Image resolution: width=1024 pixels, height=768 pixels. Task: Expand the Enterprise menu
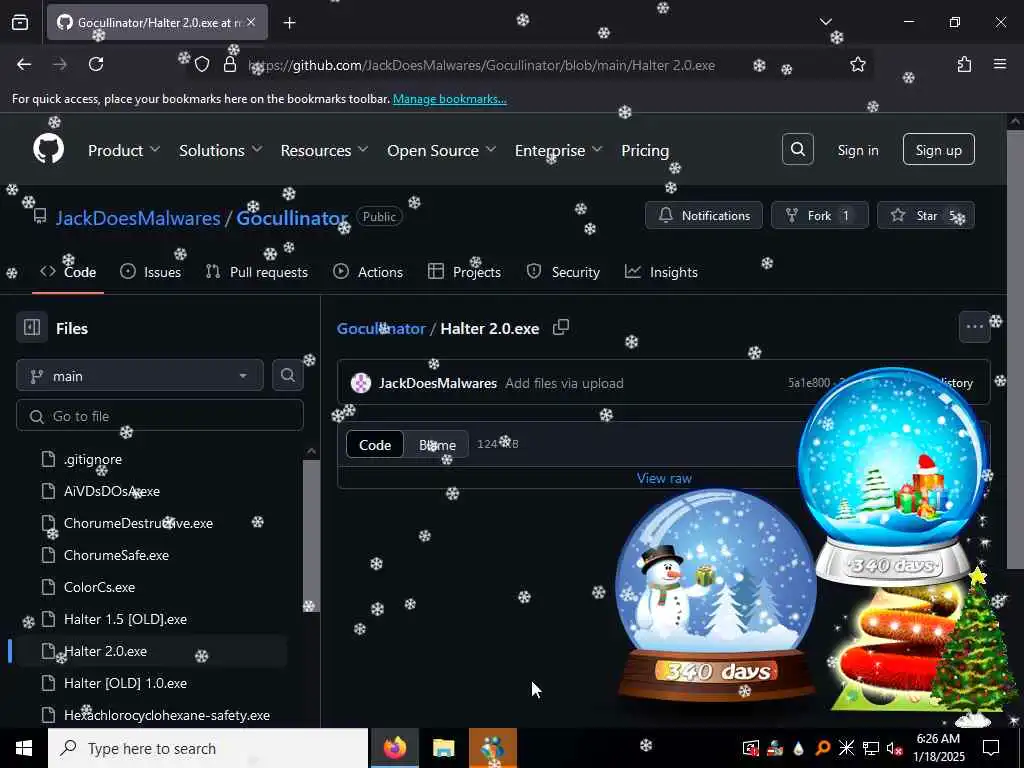coord(558,150)
